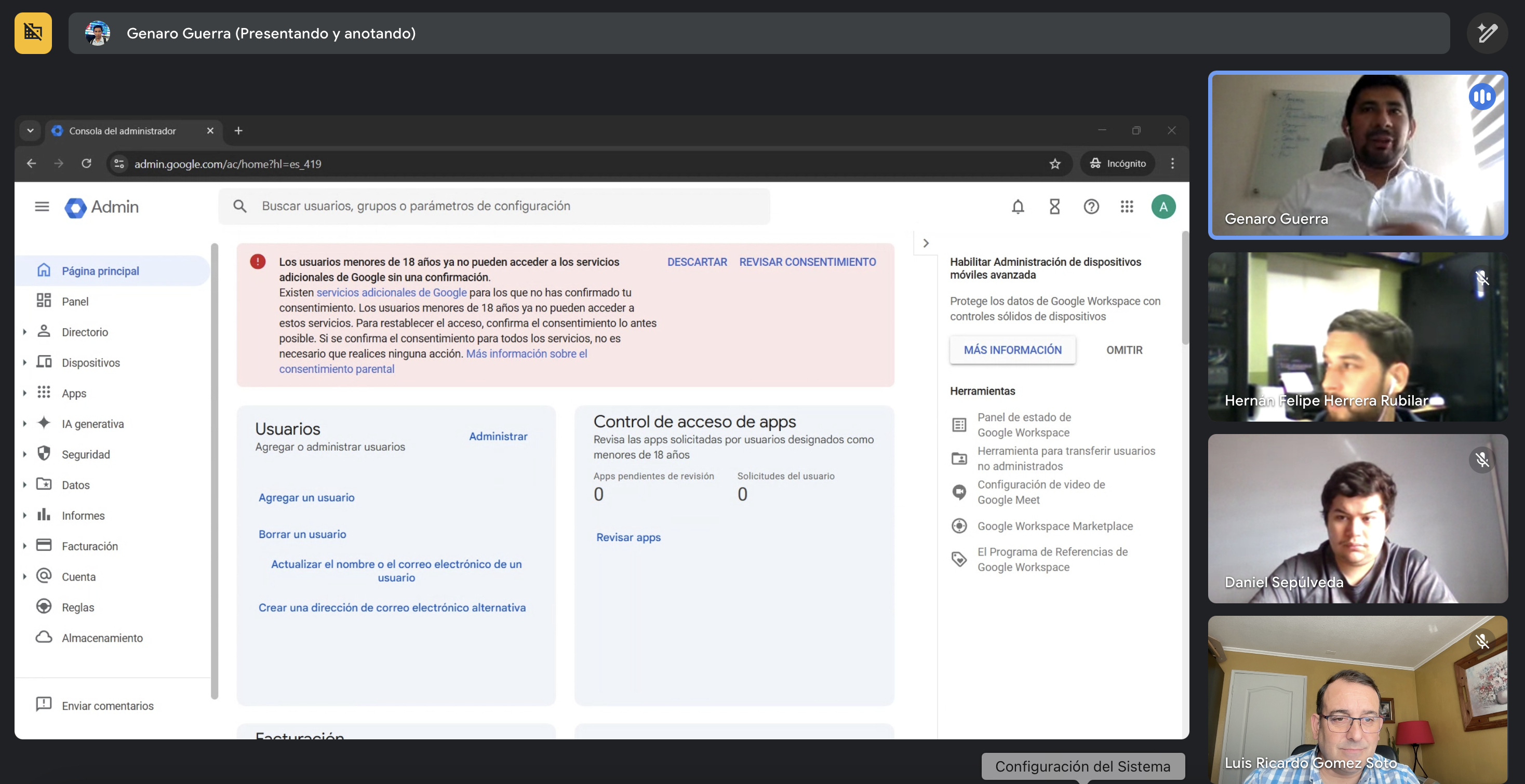This screenshot has width=1525, height=784.
Task: Click the annotation pen icon
Action: coord(1487,33)
